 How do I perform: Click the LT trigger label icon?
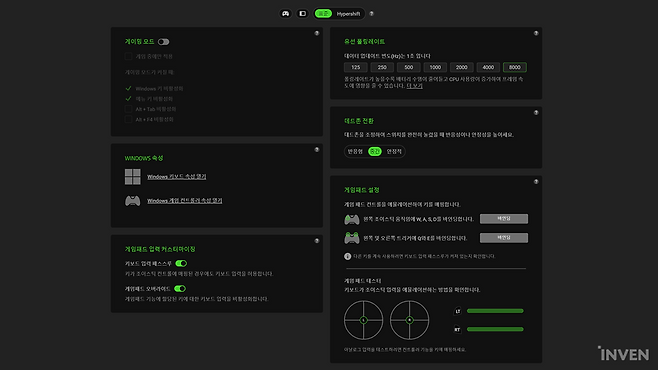458,311
